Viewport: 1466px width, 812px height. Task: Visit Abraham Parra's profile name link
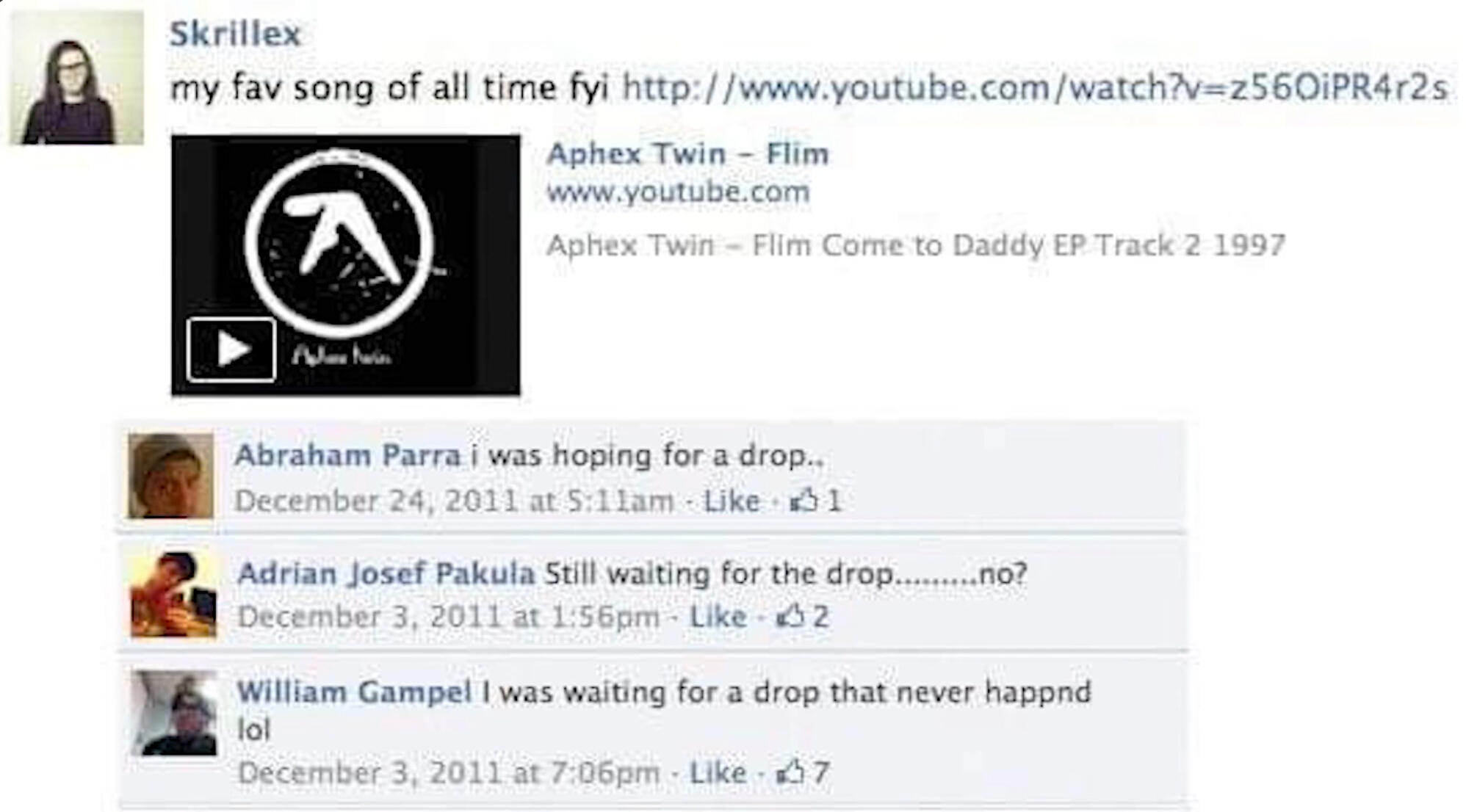pos(347,456)
